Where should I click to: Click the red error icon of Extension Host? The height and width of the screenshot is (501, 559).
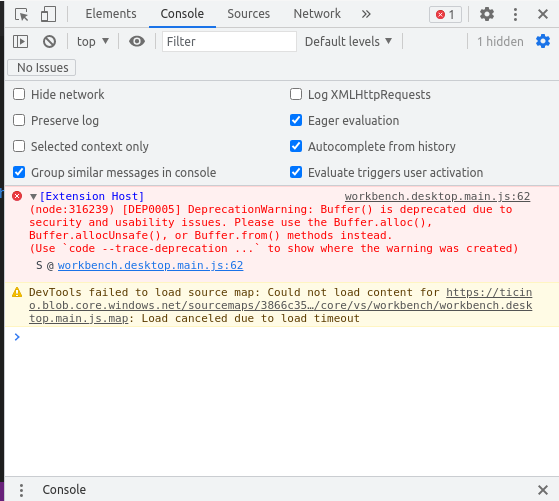[x=17, y=196]
